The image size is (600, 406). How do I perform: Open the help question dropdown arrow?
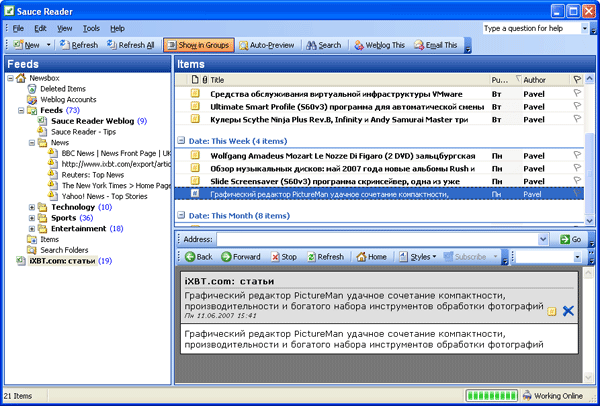pos(585,28)
